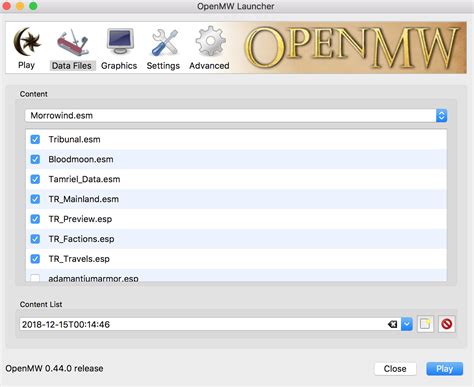Click the blue Play button
This screenshot has width=474, height=387.
click(x=445, y=369)
